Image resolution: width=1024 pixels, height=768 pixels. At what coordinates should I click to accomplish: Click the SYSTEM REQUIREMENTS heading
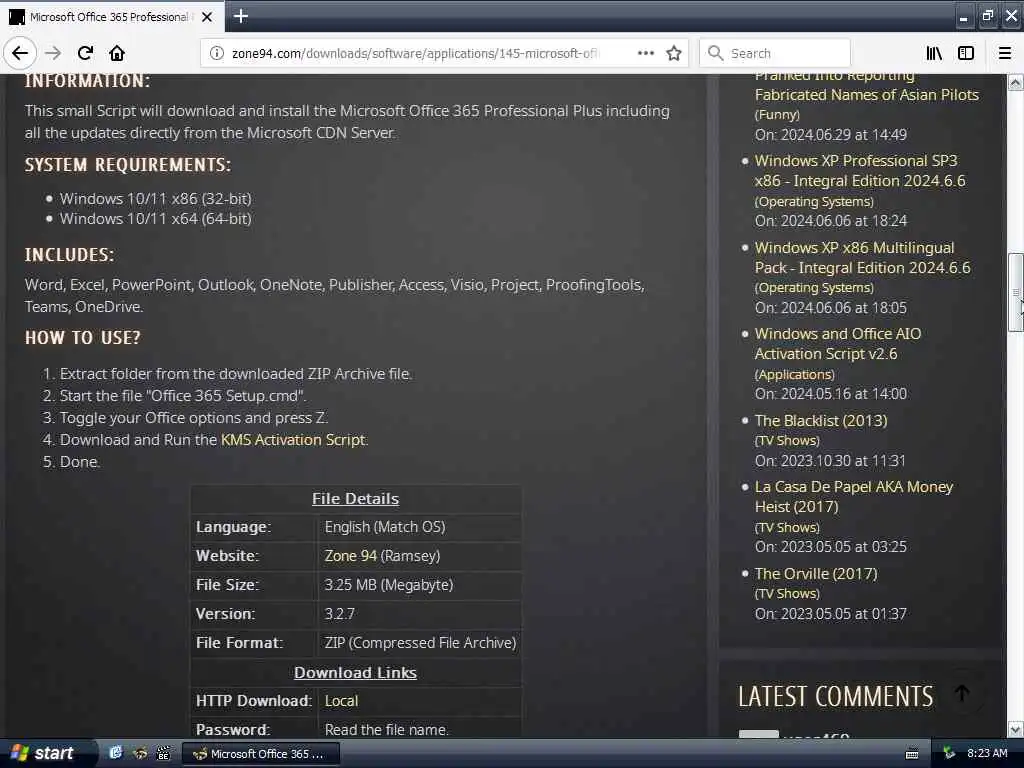128,165
